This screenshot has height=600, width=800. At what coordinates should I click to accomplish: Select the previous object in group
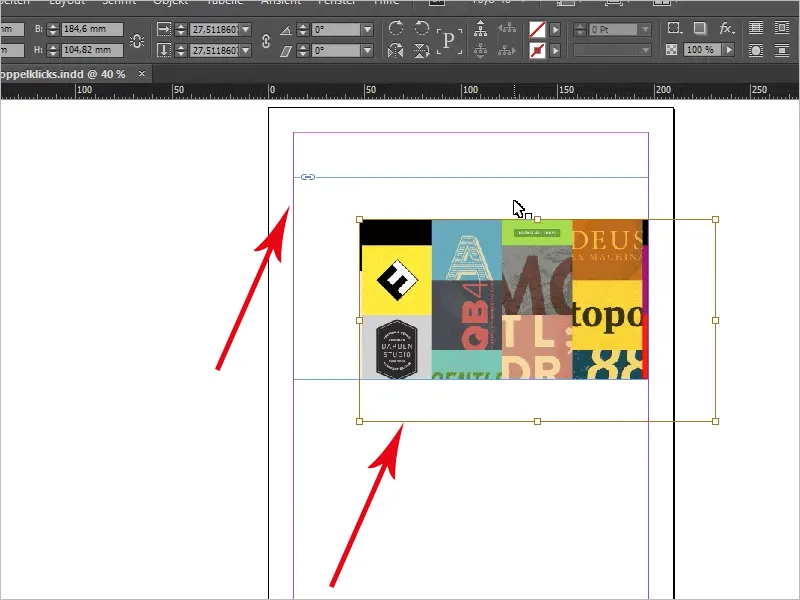point(507,29)
